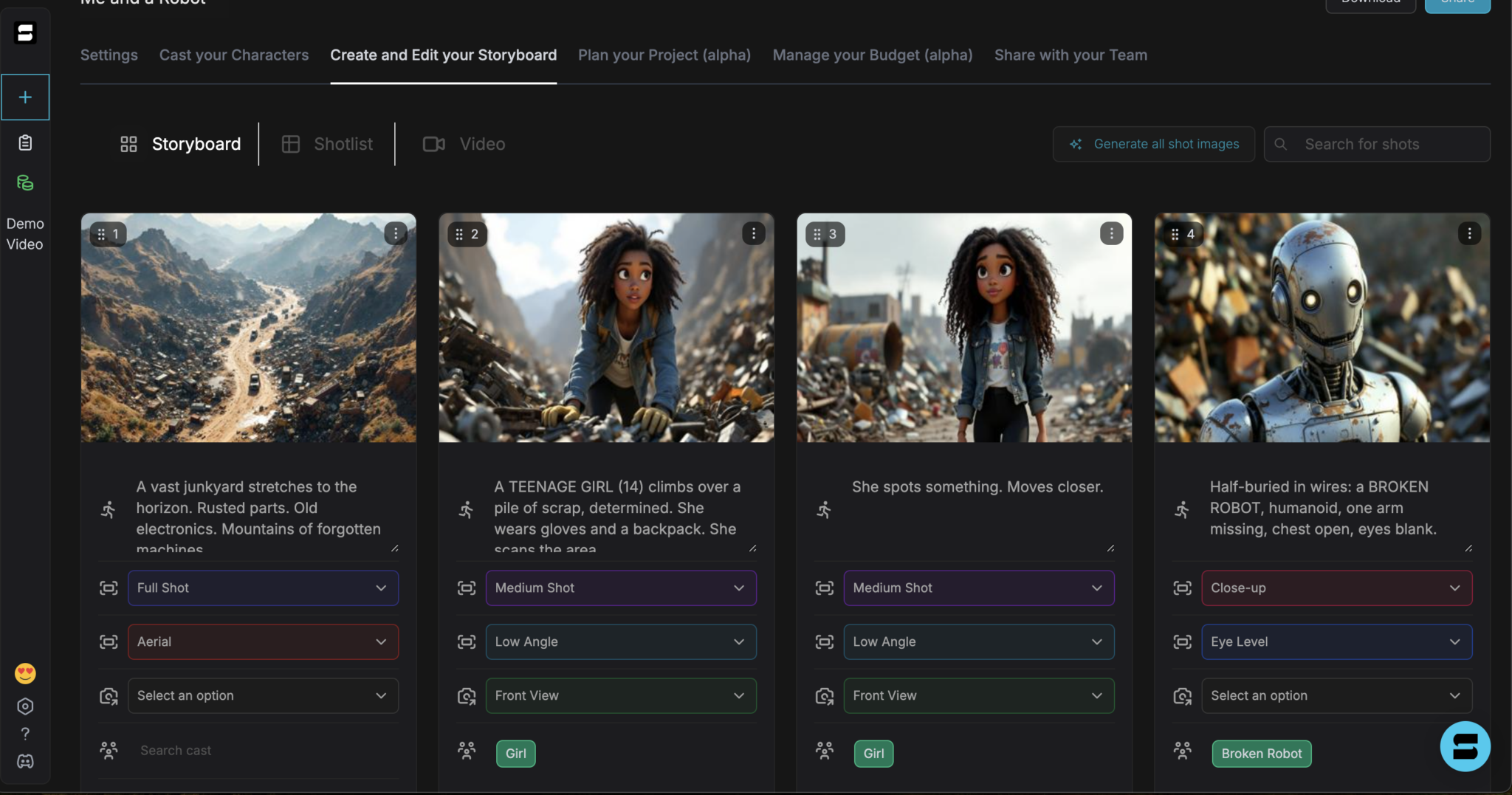Open settings via the gear icon
The height and width of the screenshot is (795, 1512).
click(25, 706)
